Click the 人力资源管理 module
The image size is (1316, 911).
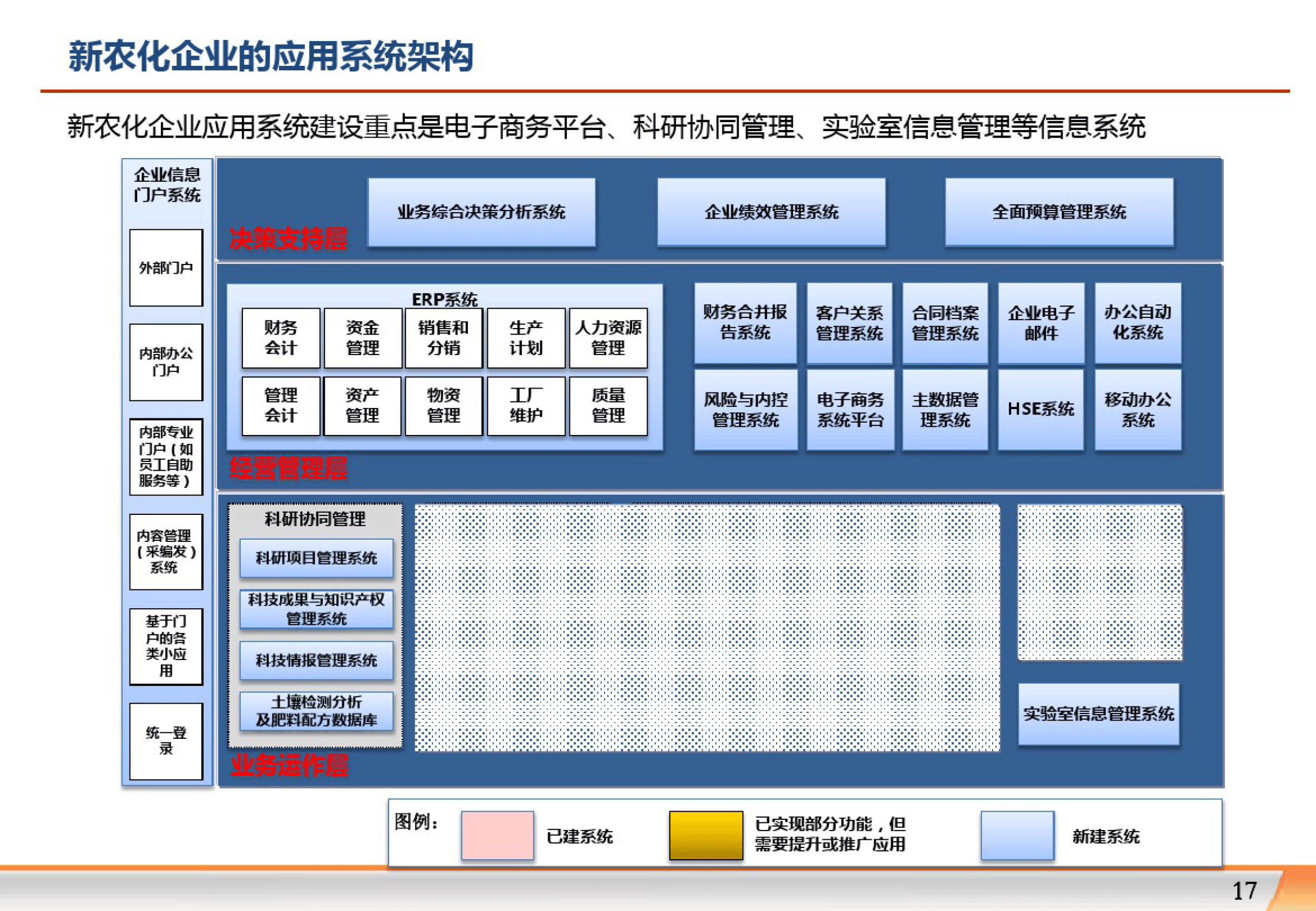click(x=608, y=338)
